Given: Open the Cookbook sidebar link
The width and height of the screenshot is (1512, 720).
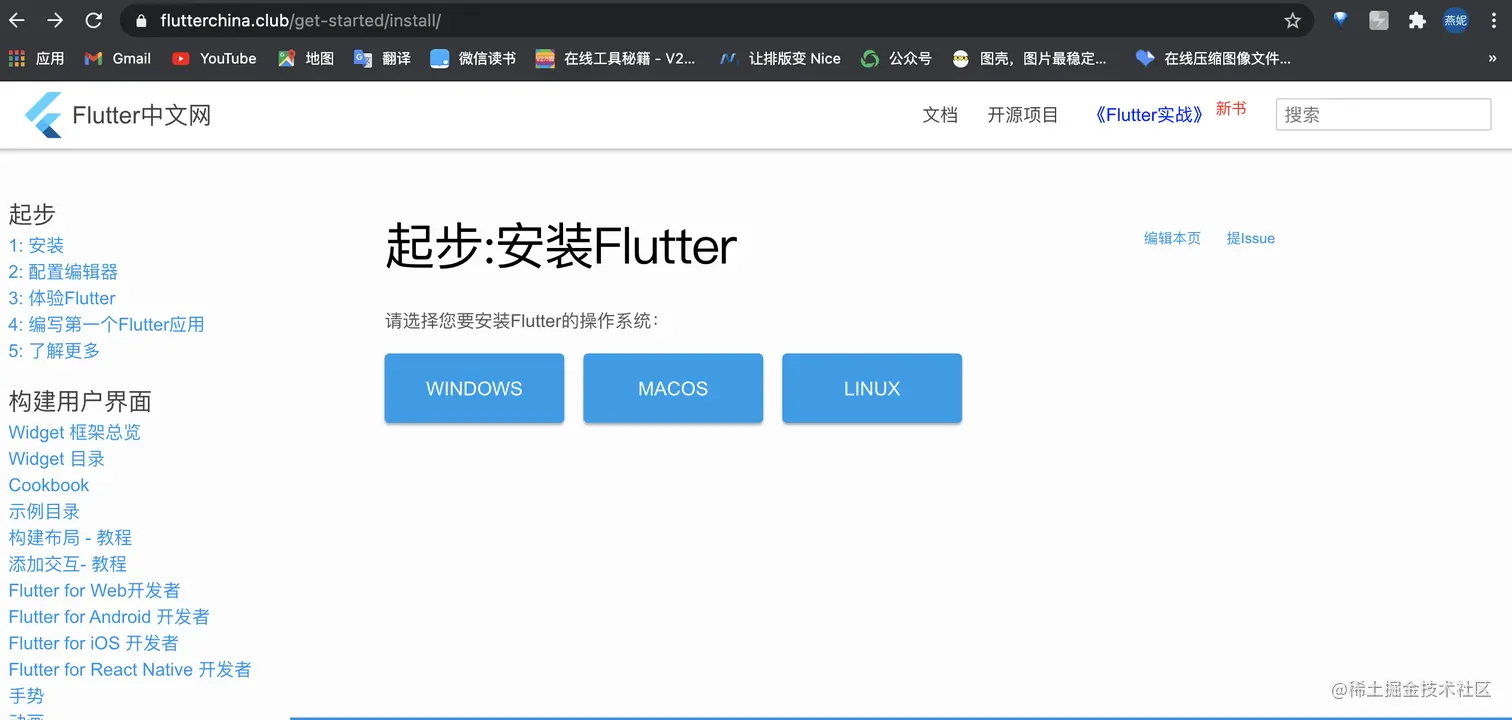Looking at the screenshot, I should point(49,485).
